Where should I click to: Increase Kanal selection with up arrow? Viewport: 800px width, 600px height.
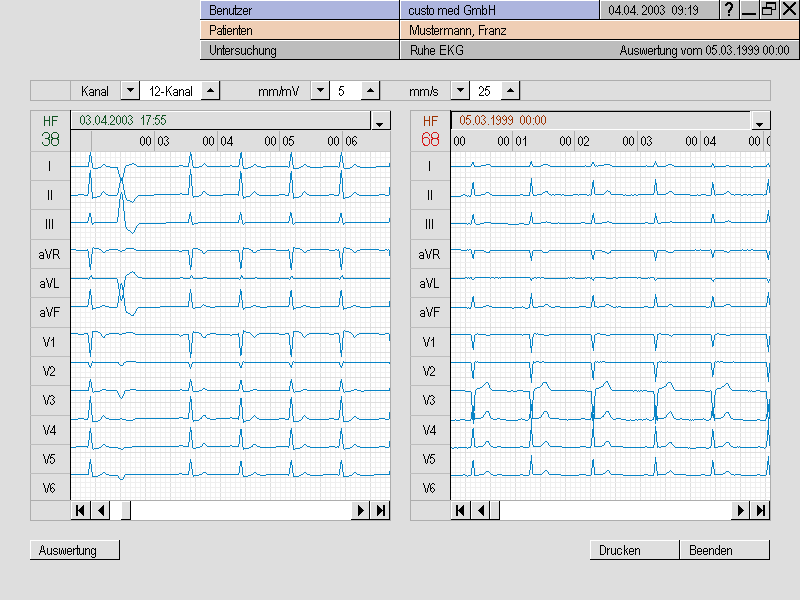[x=210, y=91]
